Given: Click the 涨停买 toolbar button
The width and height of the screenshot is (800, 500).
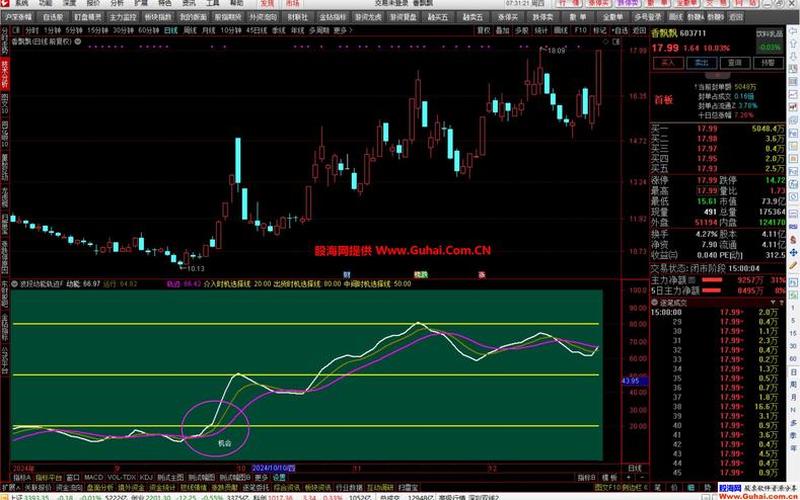Looking at the screenshot, I should (508, 17).
